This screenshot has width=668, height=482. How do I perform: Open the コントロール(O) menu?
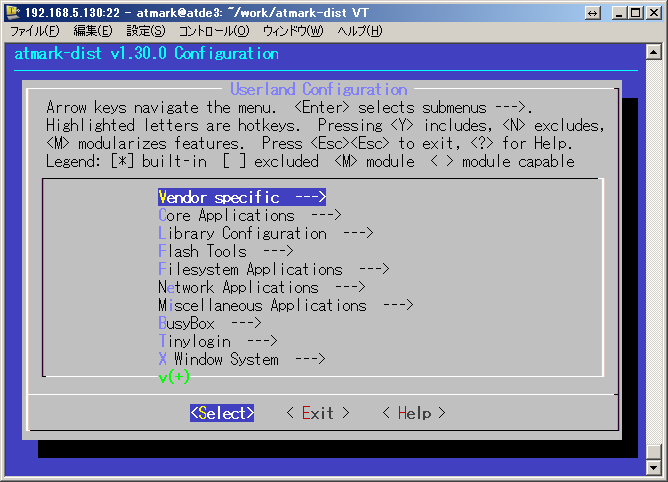[213, 31]
